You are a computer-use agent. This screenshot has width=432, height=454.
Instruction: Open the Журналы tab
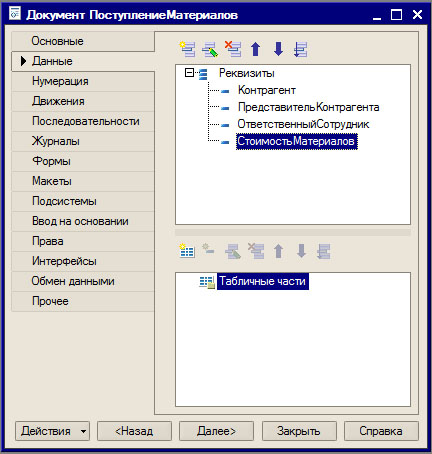pos(83,141)
